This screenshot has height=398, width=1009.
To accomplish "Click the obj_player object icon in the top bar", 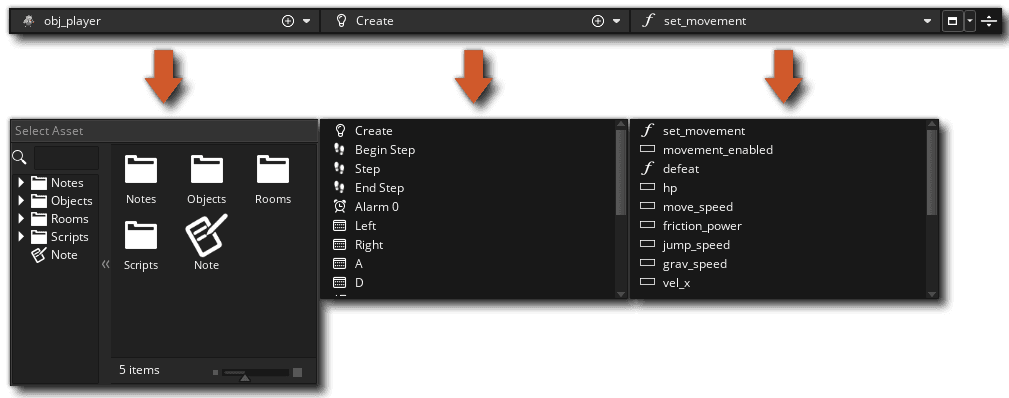I will pyautogui.click(x=28, y=21).
